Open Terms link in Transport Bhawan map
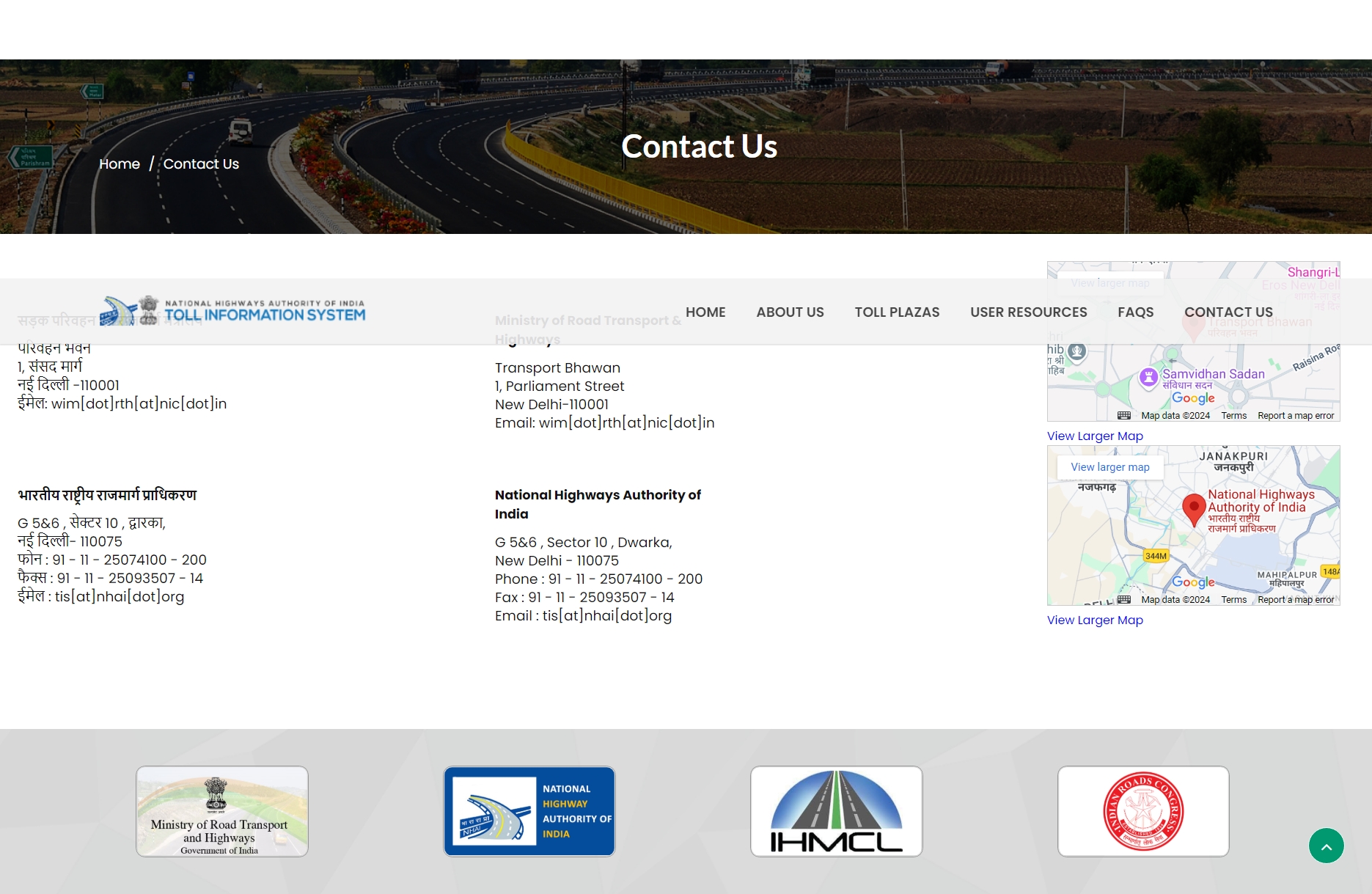Image resolution: width=1372 pixels, height=894 pixels. [1233, 416]
